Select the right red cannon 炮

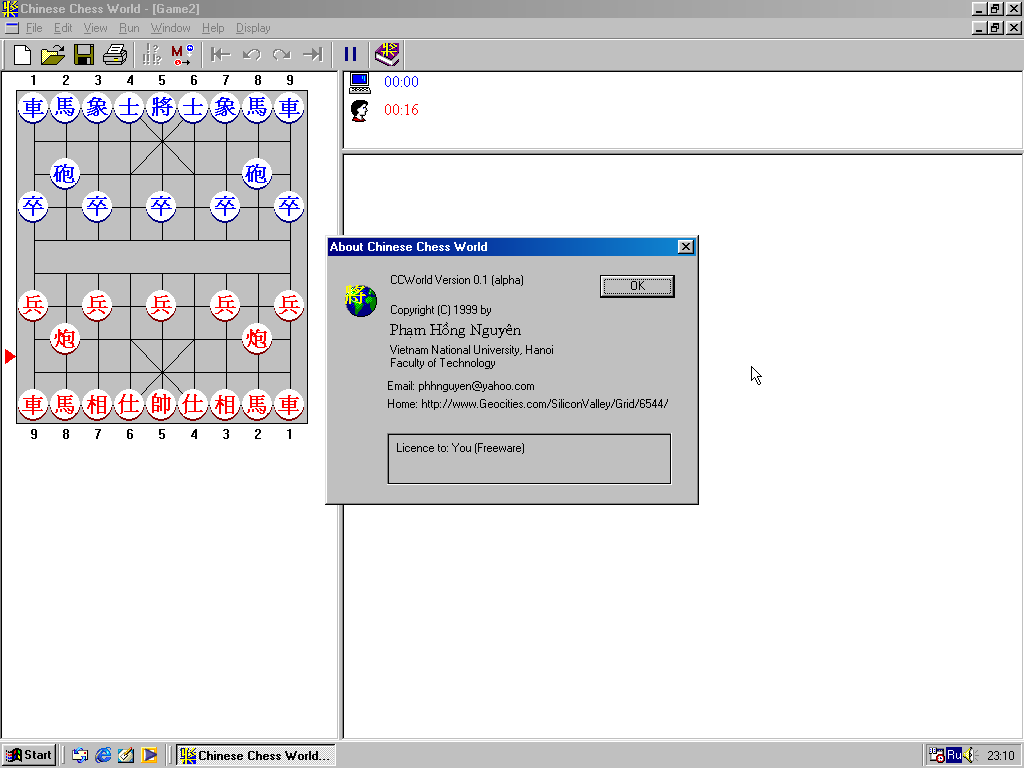coord(257,338)
